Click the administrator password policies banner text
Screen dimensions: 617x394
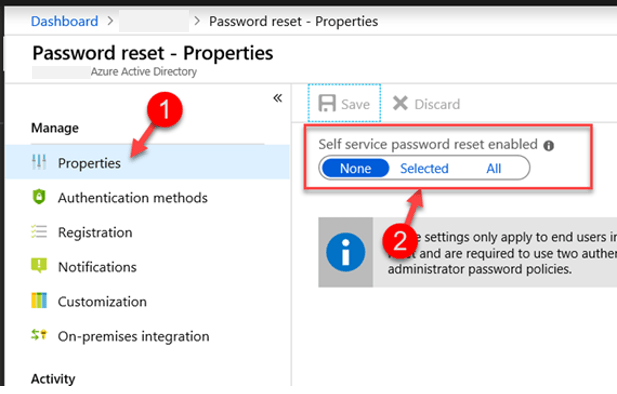pos(479,269)
